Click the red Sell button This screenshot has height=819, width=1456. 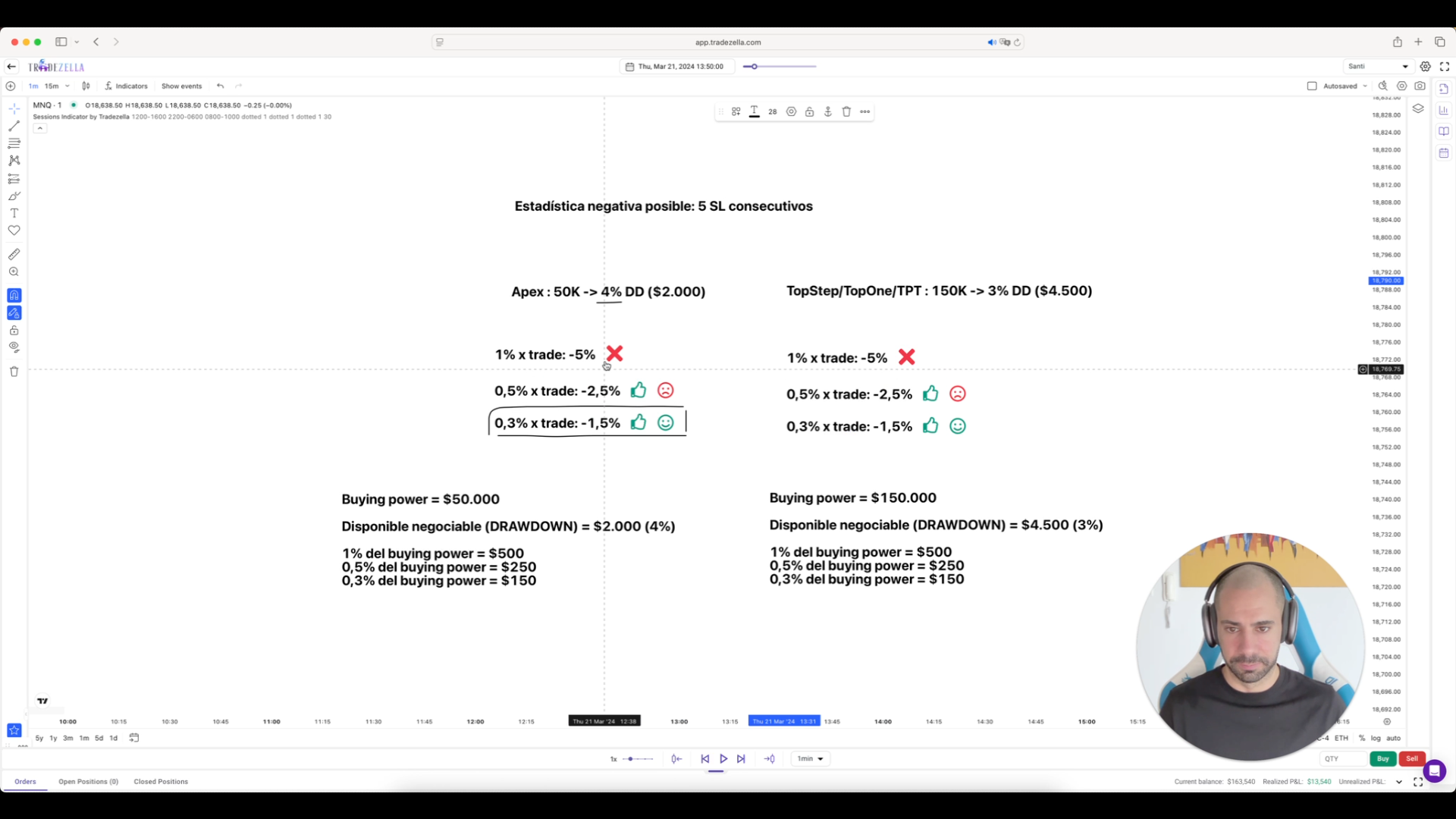coord(1412,759)
